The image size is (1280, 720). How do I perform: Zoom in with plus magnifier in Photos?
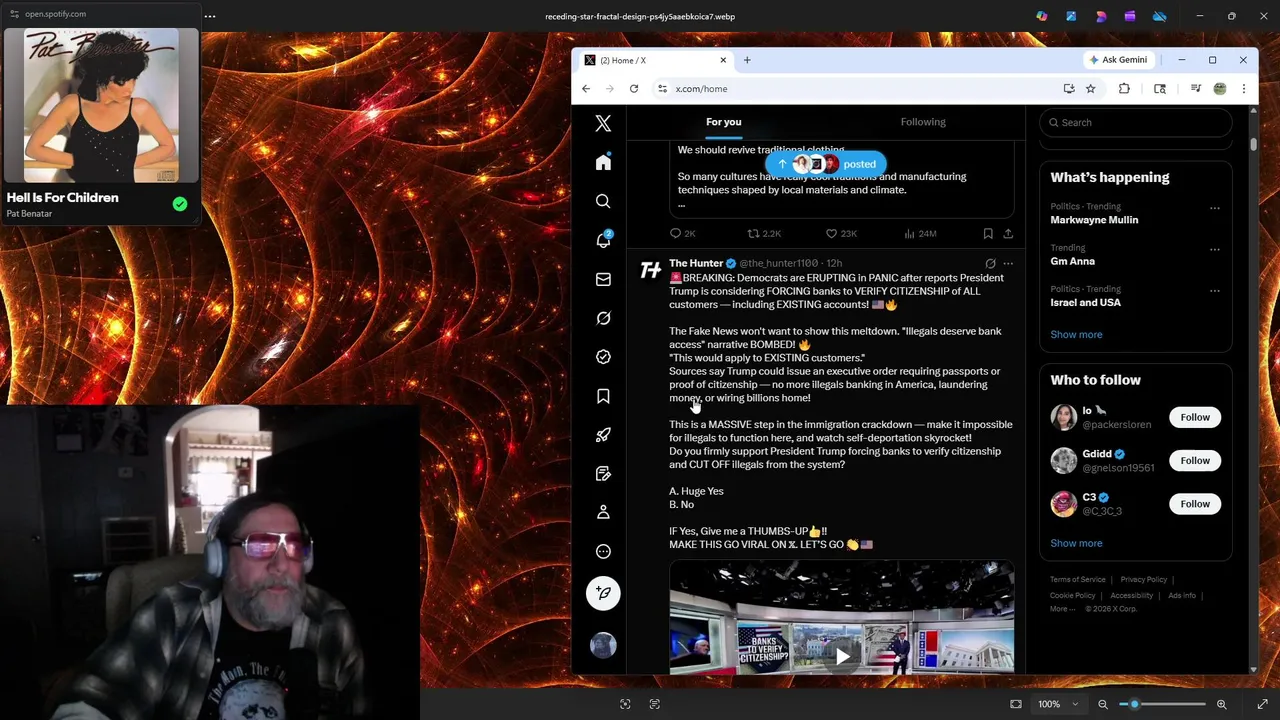[1221, 704]
